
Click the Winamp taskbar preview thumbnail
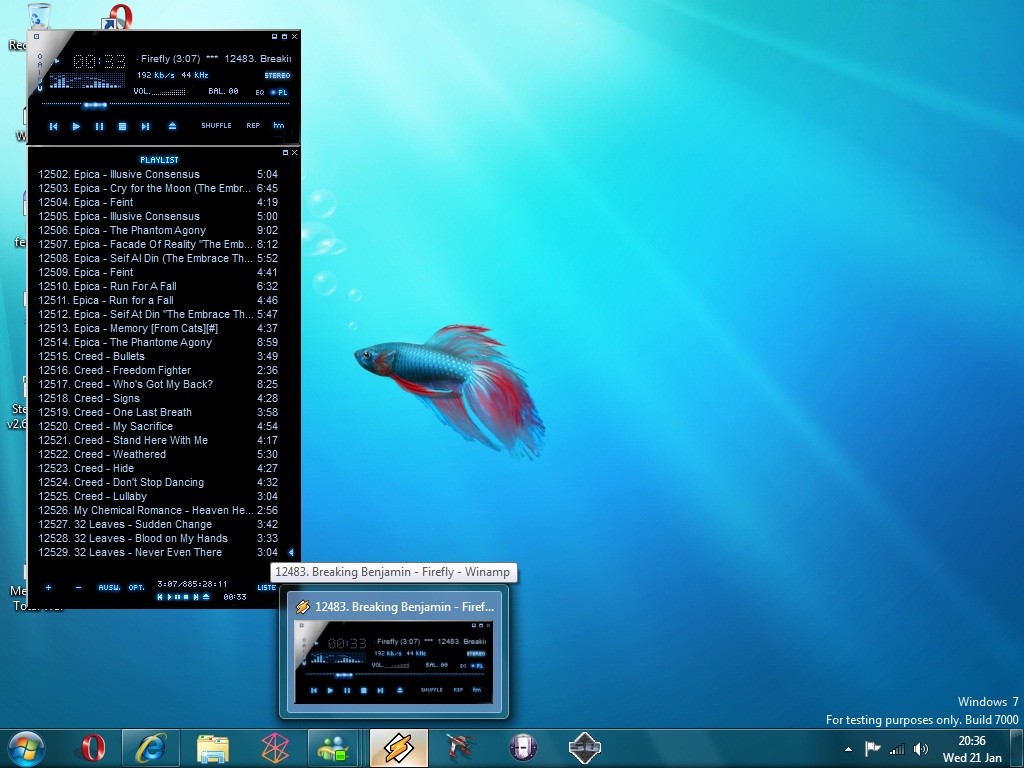(394, 663)
